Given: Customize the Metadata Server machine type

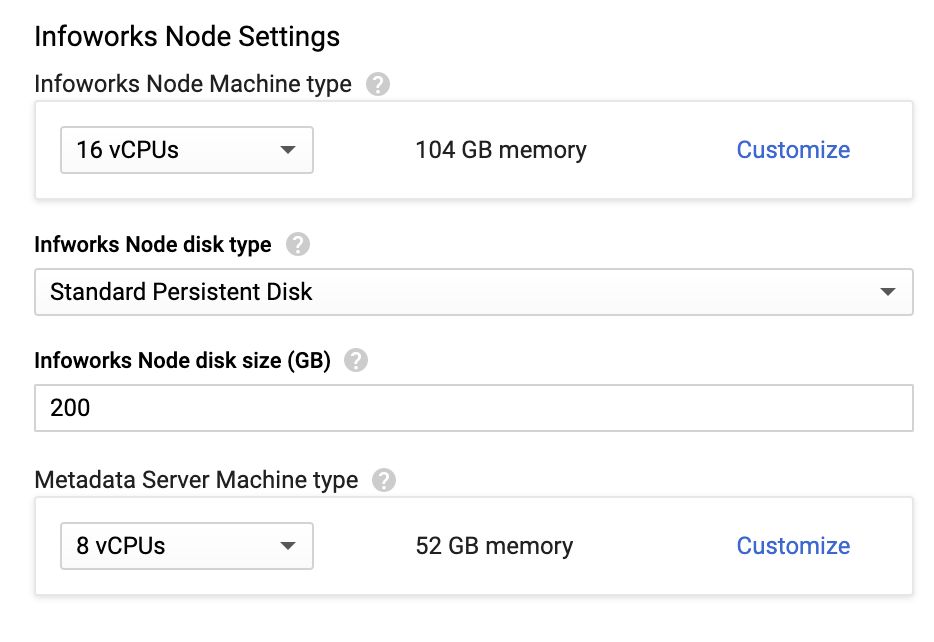Looking at the screenshot, I should click(793, 546).
